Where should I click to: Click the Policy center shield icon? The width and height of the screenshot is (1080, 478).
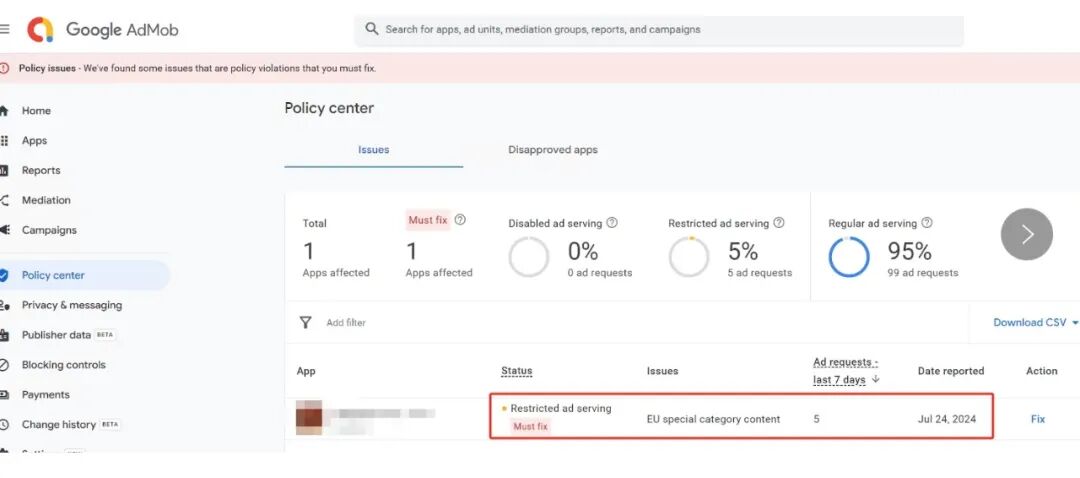point(4,275)
